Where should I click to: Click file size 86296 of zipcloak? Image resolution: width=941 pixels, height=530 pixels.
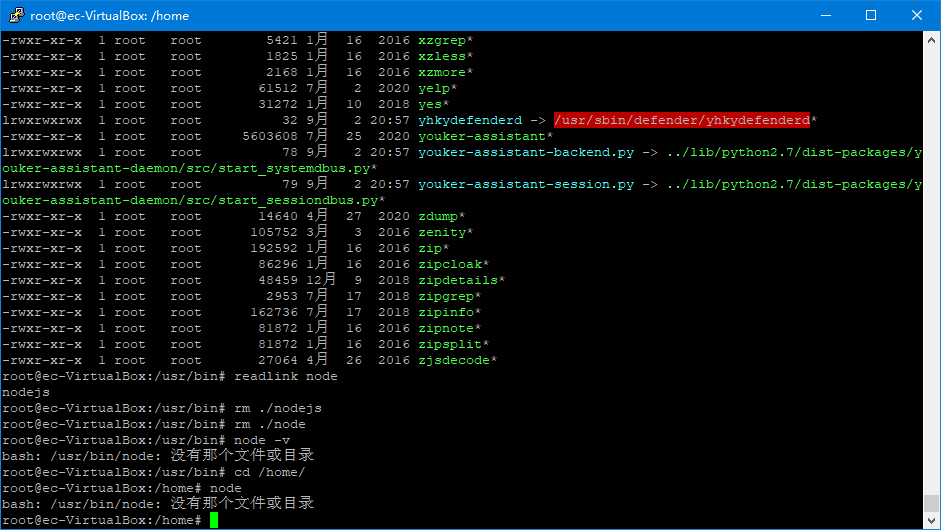click(278, 264)
